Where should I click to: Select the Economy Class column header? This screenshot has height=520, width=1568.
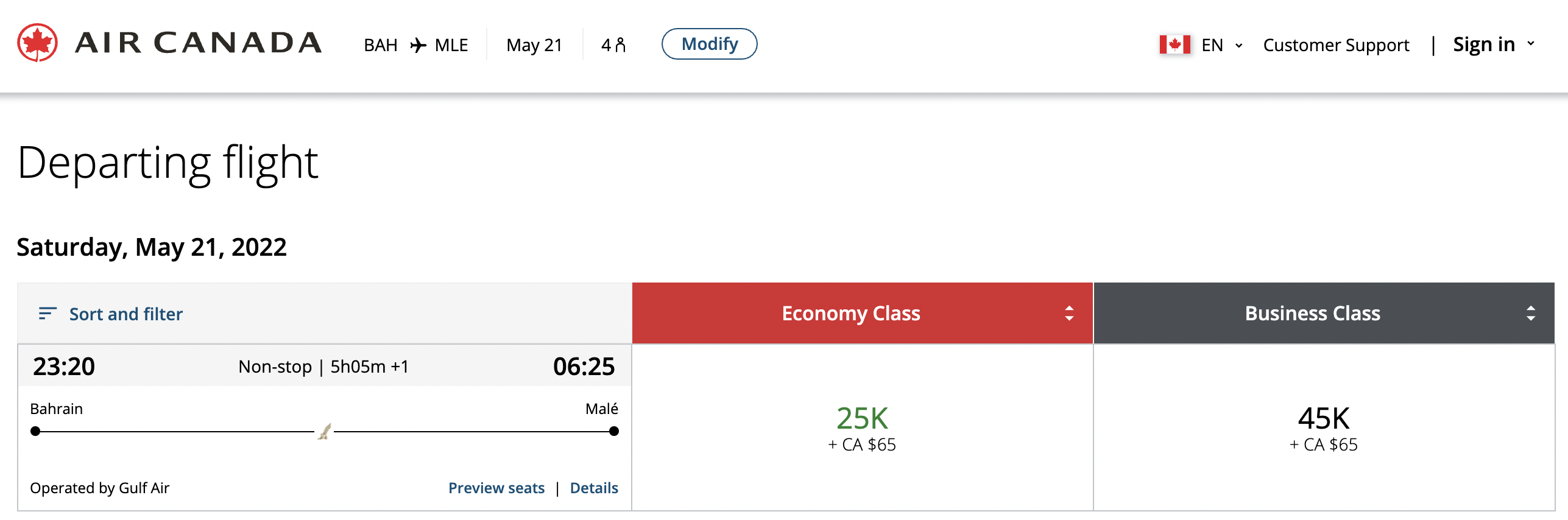(850, 314)
